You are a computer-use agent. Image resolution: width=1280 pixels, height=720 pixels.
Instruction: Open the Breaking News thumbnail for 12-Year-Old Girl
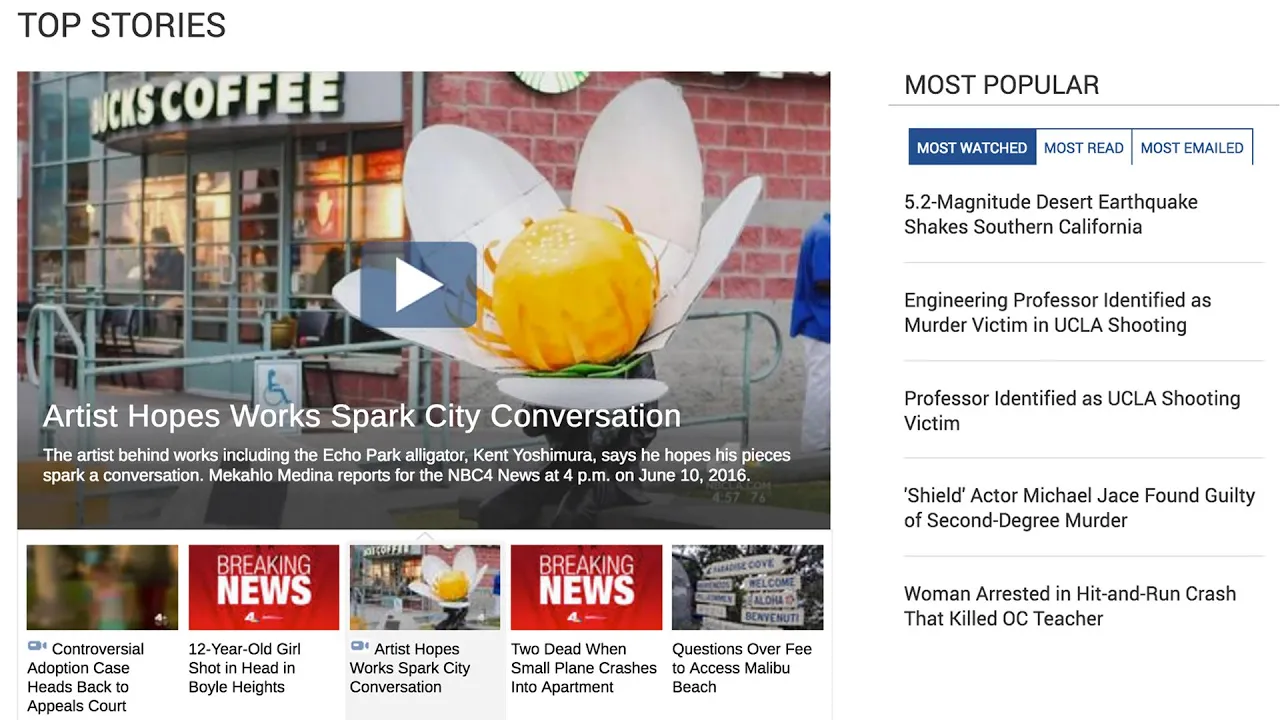coord(264,587)
